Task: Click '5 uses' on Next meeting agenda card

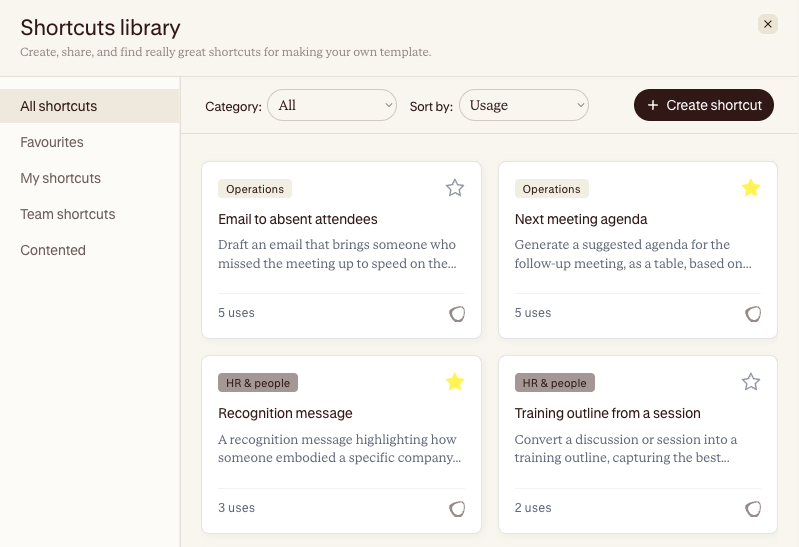Action: [x=533, y=313]
